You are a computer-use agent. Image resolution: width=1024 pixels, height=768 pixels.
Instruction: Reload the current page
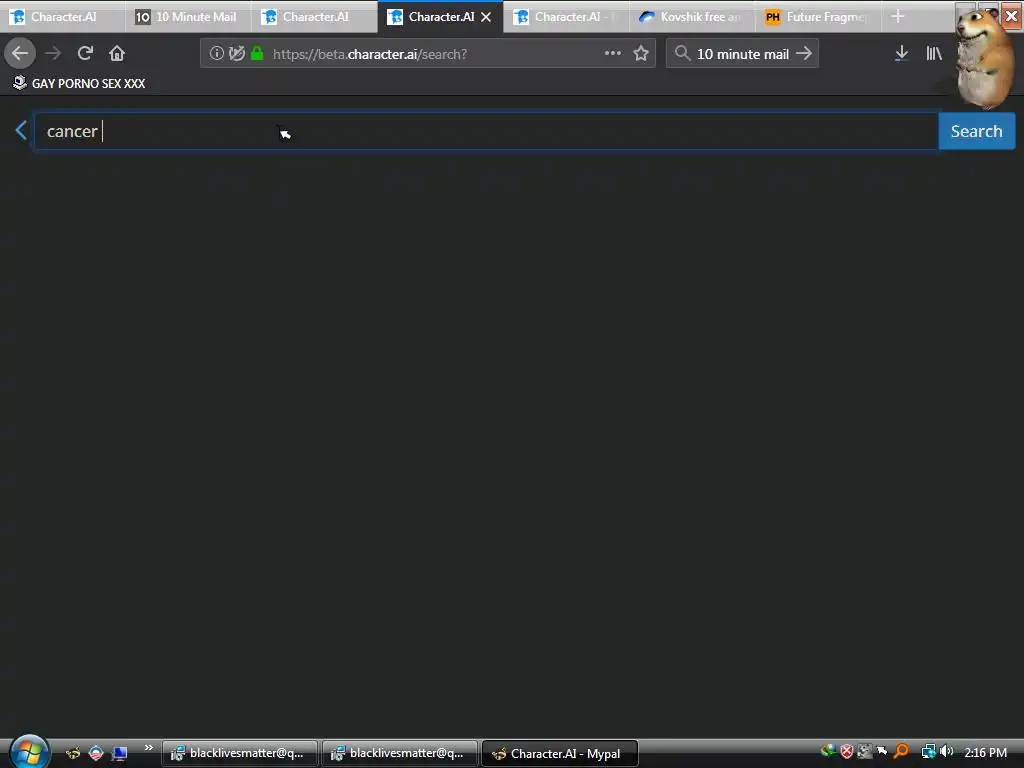(85, 53)
